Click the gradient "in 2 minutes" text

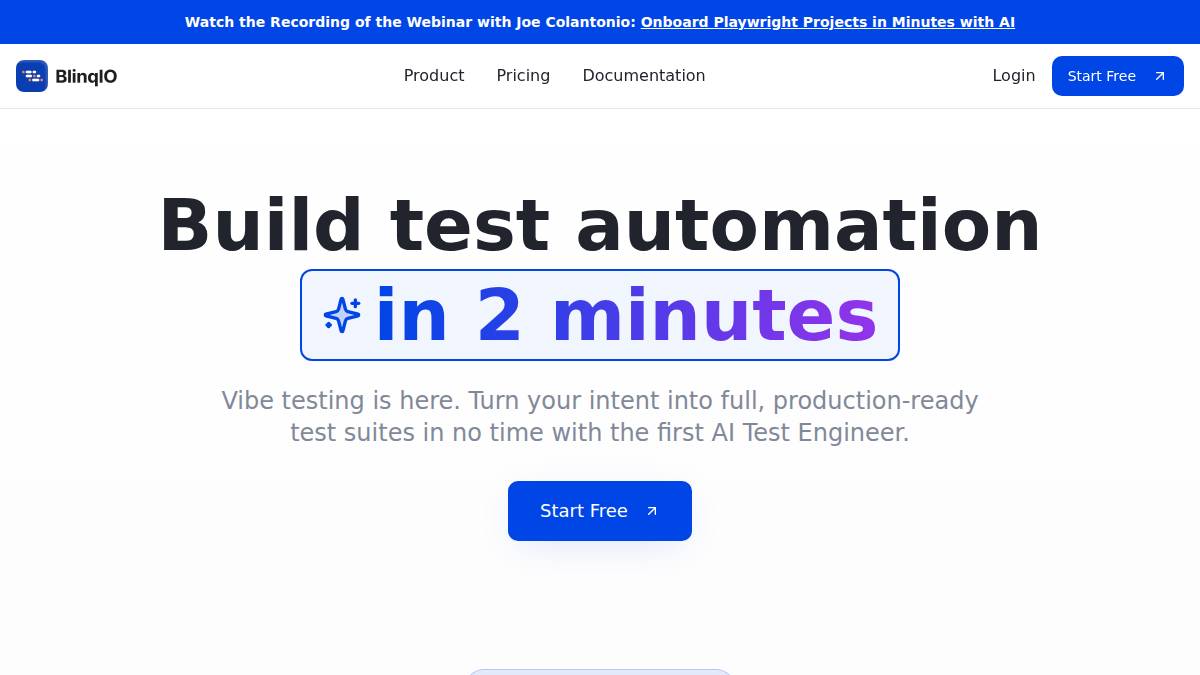(x=626, y=316)
